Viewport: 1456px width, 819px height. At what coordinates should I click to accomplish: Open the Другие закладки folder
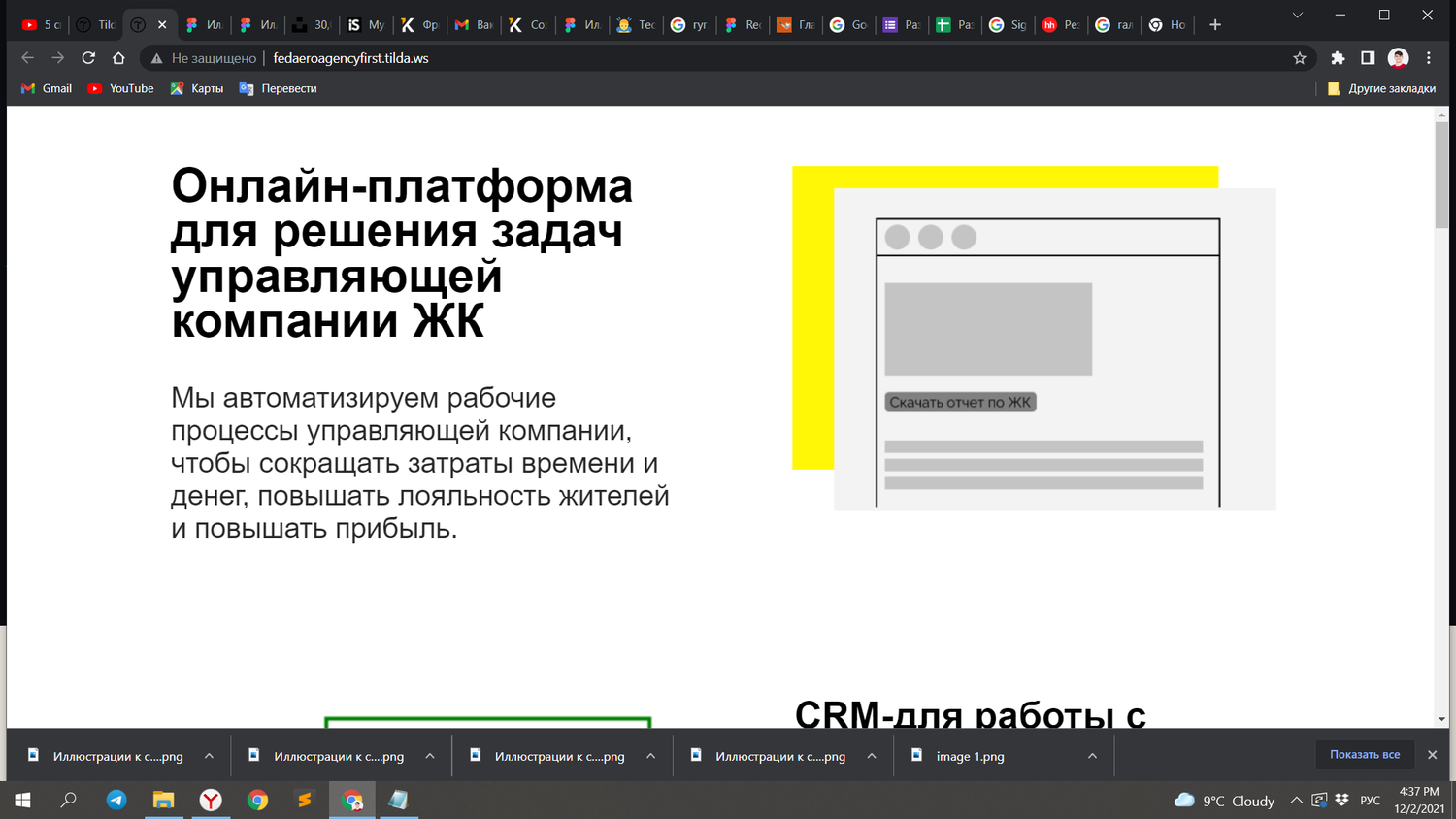(1380, 88)
